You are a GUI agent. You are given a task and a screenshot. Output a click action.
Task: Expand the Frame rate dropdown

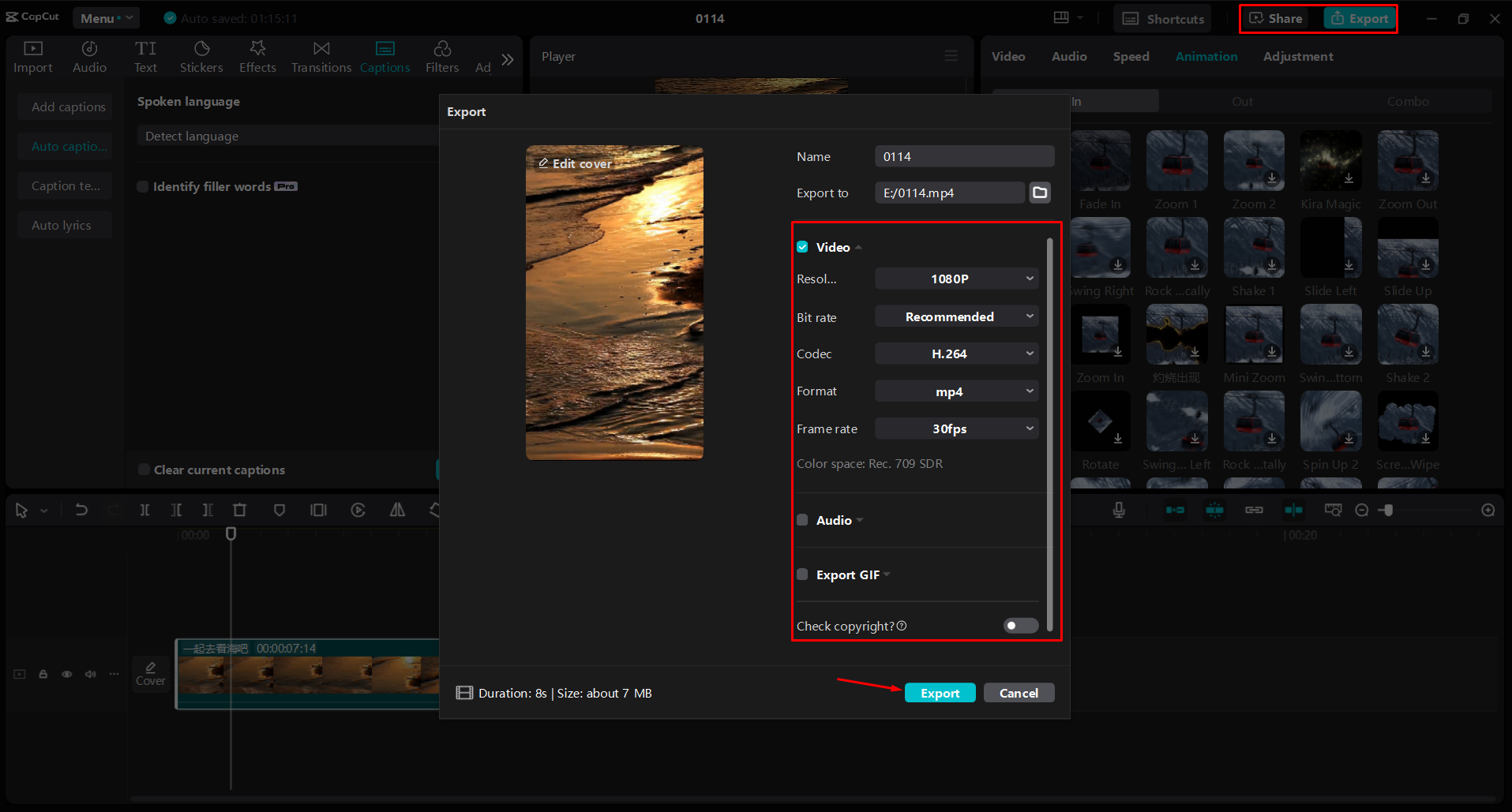coord(956,428)
